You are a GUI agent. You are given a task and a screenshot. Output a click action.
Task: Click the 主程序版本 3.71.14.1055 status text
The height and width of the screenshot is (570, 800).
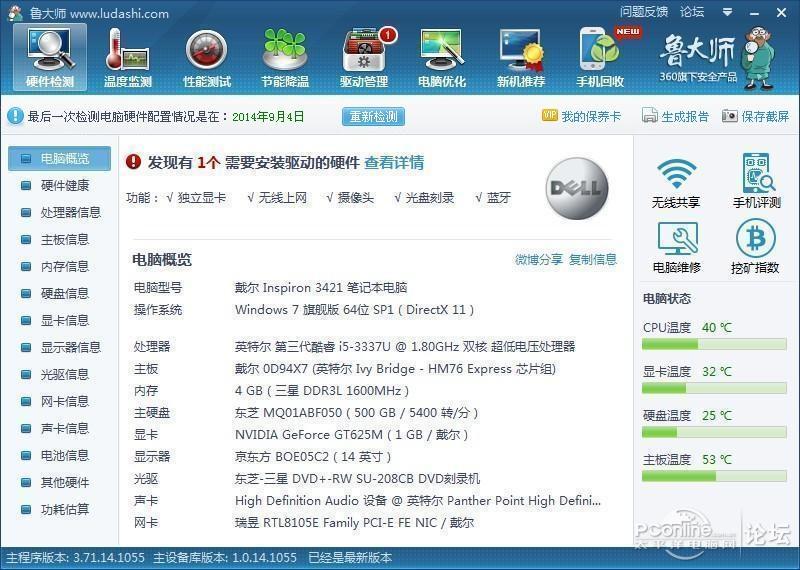click(76, 558)
